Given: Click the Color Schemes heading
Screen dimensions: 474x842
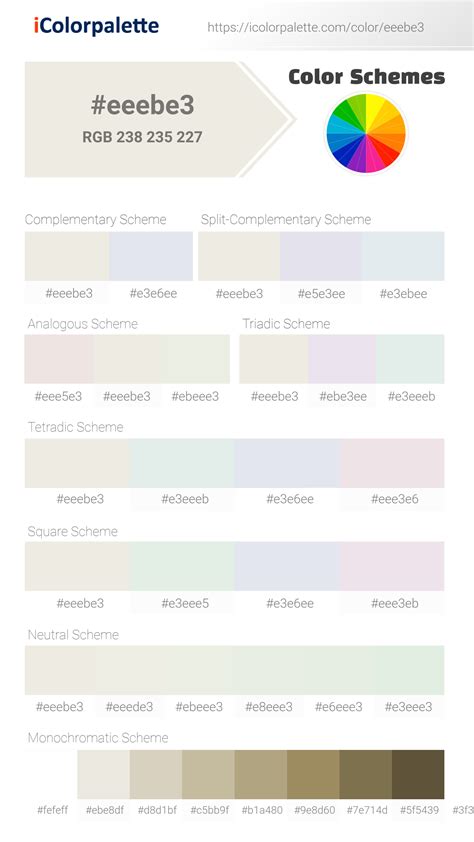Looking at the screenshot, I should (x=367, y=77).
